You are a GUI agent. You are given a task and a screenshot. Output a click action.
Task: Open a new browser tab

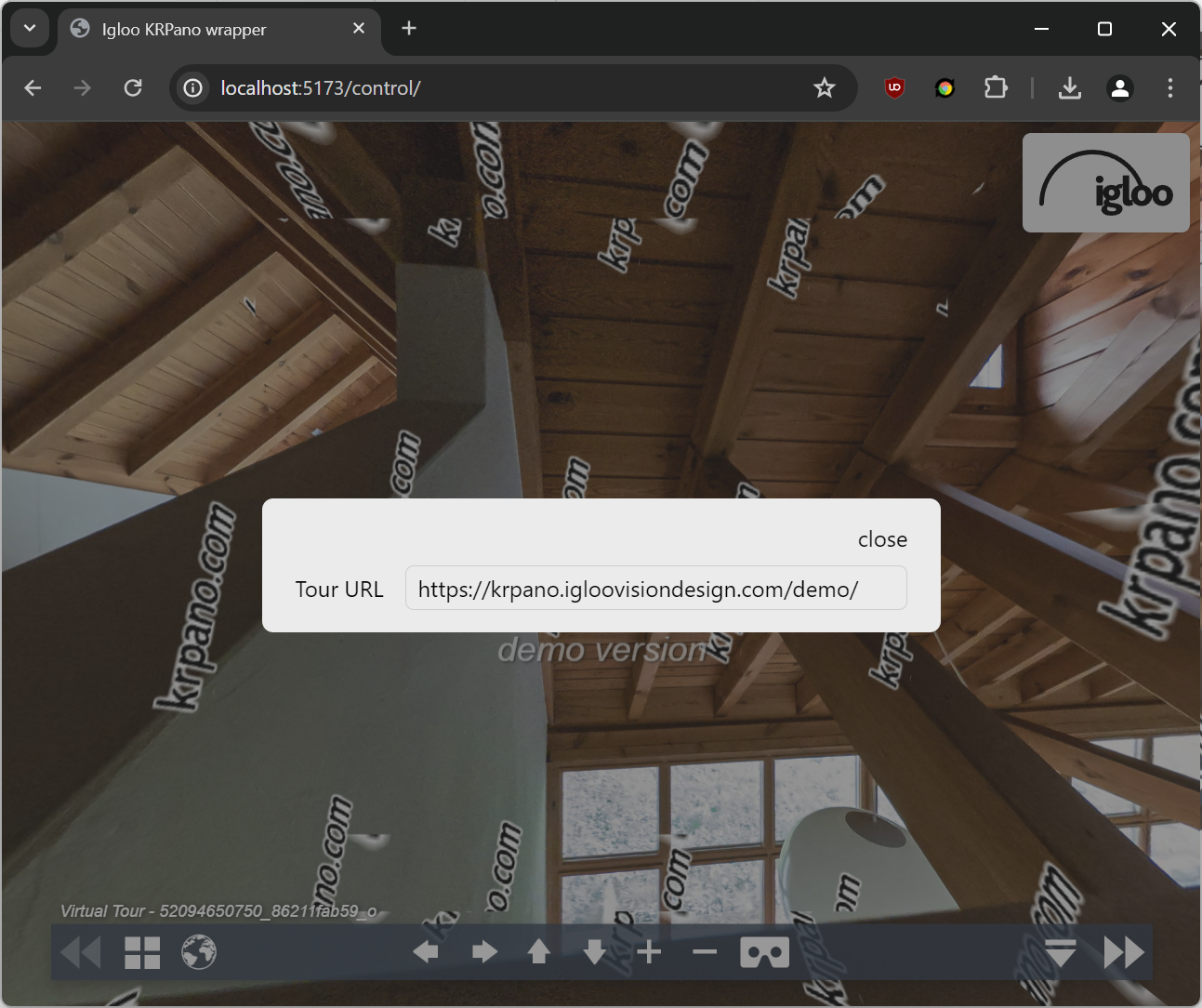click(409, 29)
